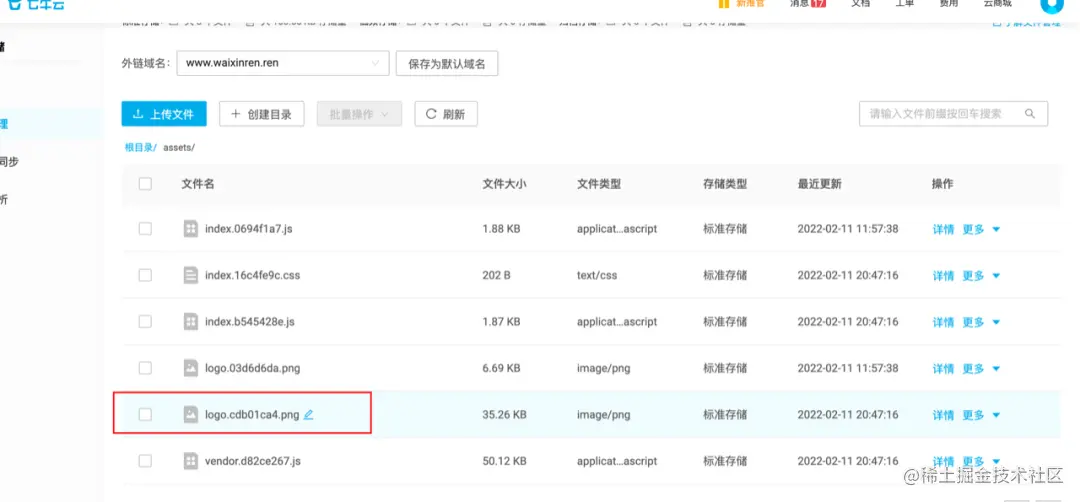Open 详情 for index.b545428e.js
Image resolution: width=1080 pixels, height=502 pixels.
(x=943, y=322)
